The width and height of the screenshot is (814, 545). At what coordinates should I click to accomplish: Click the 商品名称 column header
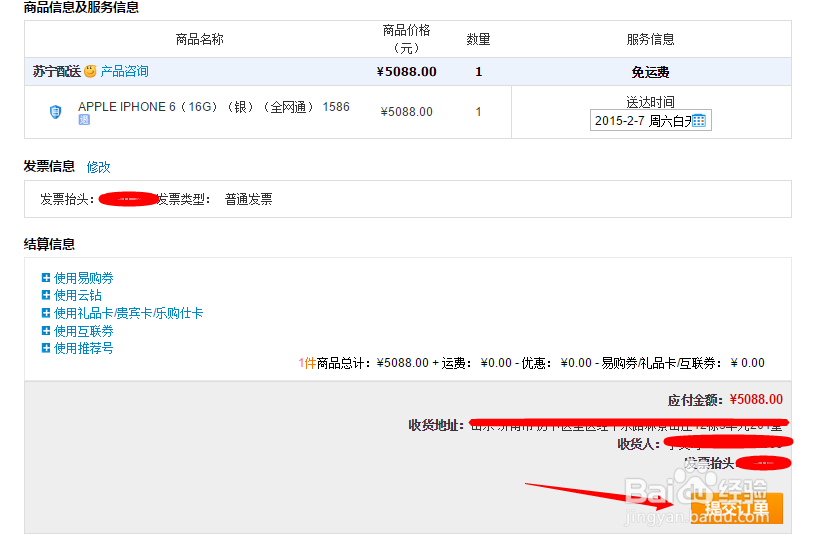pyautogui.click(x=199, y=39)
